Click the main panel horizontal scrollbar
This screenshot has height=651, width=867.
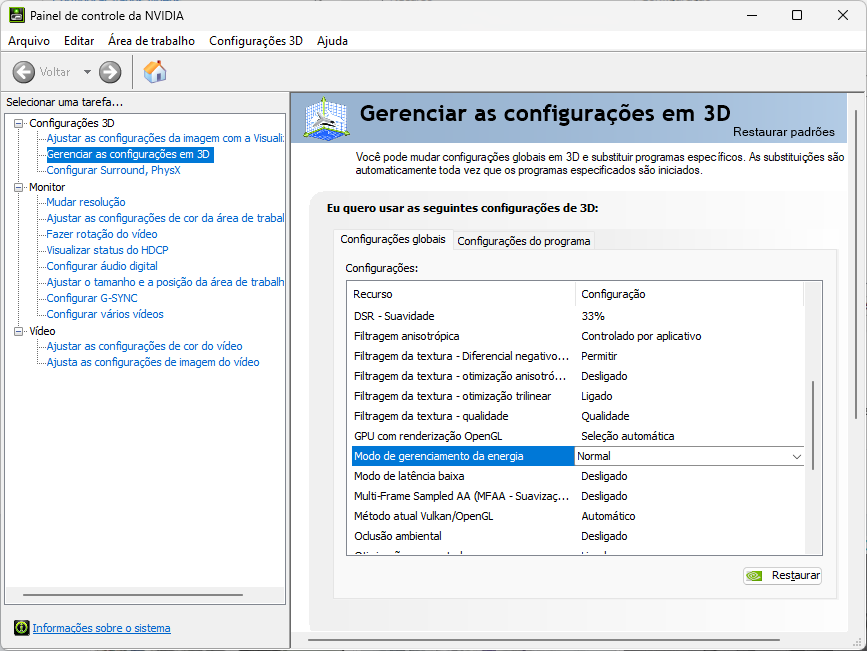click(x=544, y=640)
